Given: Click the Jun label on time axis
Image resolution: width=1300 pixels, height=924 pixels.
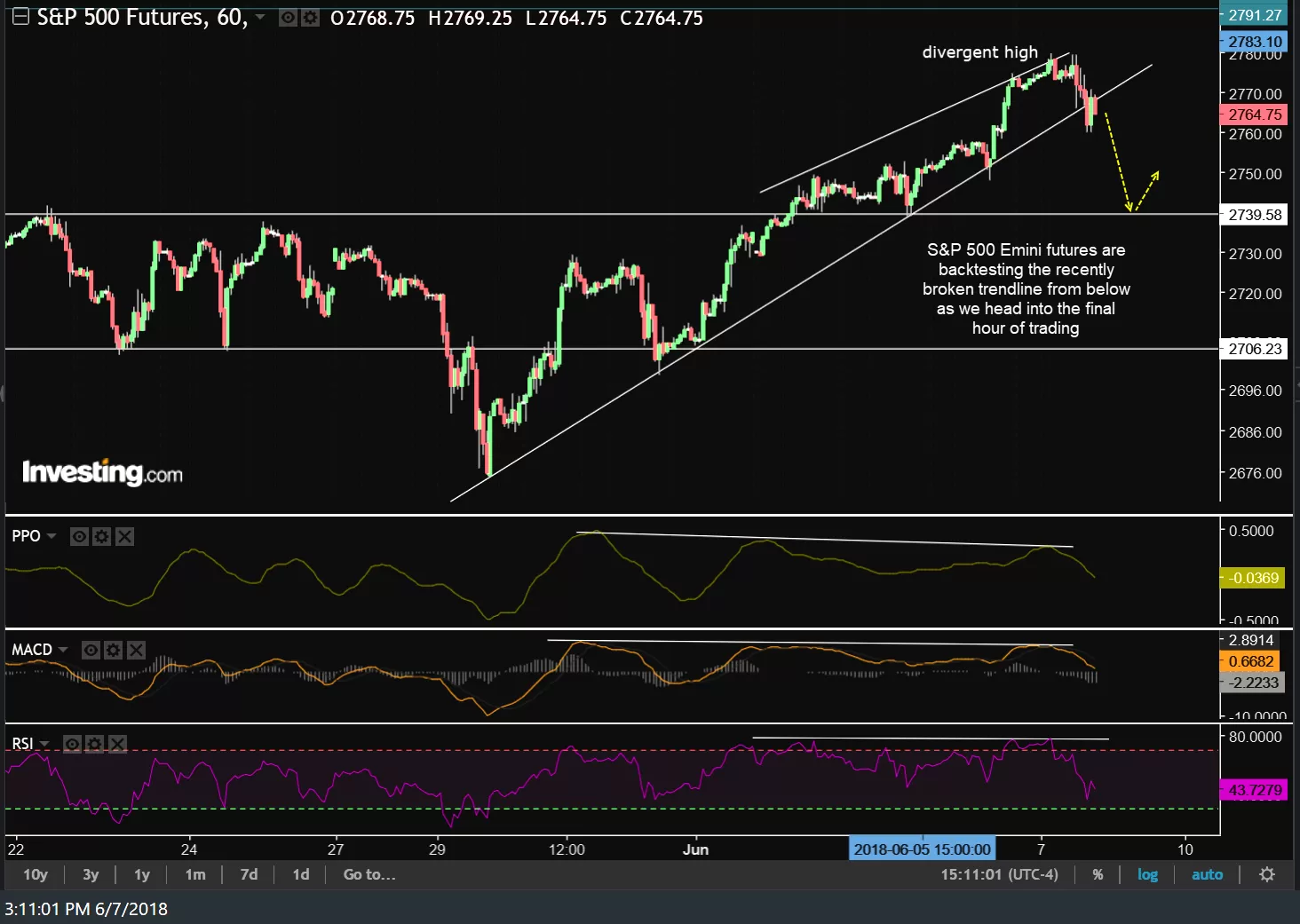Looking at the screenshot, I should (x=695, y=849).
